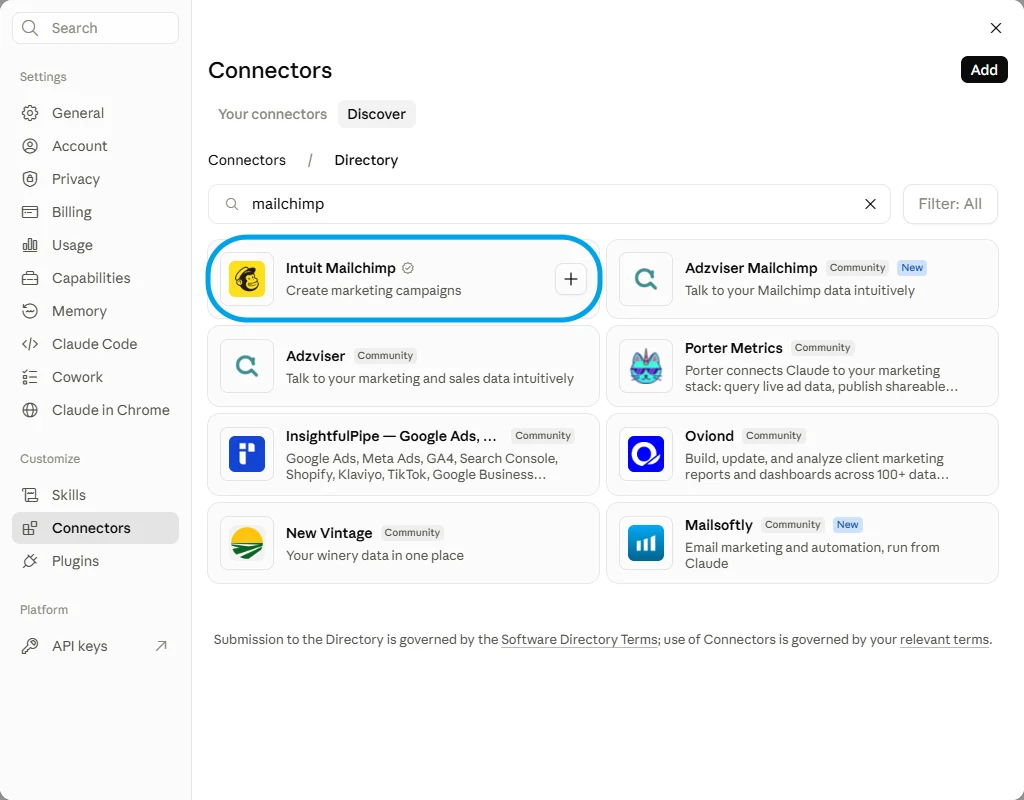Viewport: 1024px width, 800px height.
Task: Click the New badge on Adzviser Mailchimp
Action: click(x=912, y=268)
